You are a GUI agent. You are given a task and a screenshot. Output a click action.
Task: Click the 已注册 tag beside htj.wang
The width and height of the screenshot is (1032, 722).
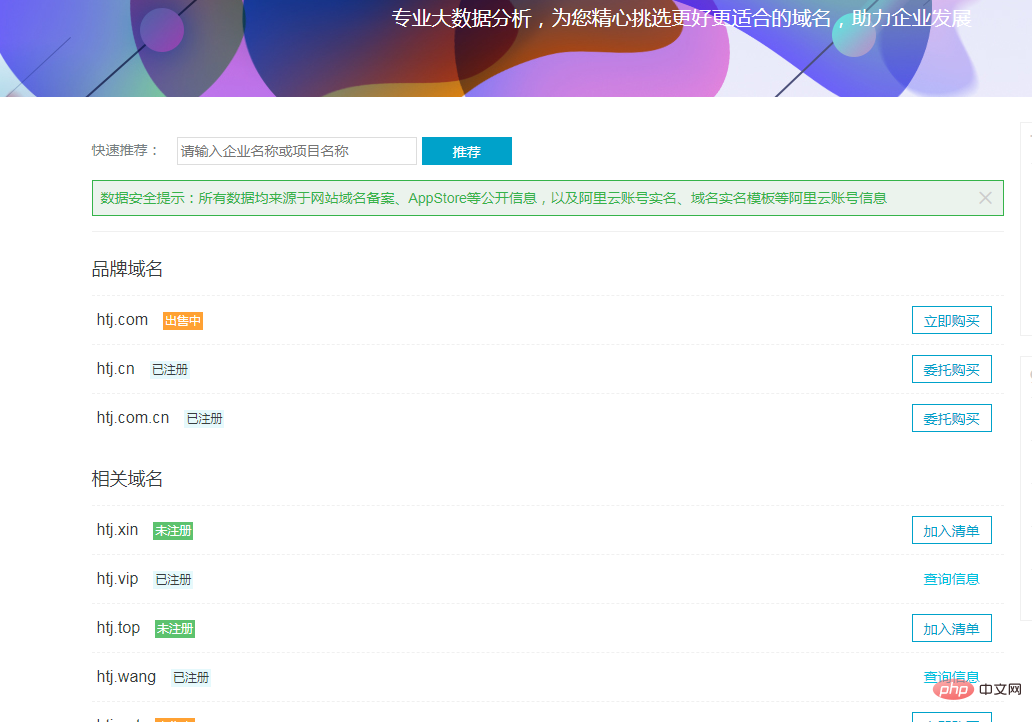(192, 677)
